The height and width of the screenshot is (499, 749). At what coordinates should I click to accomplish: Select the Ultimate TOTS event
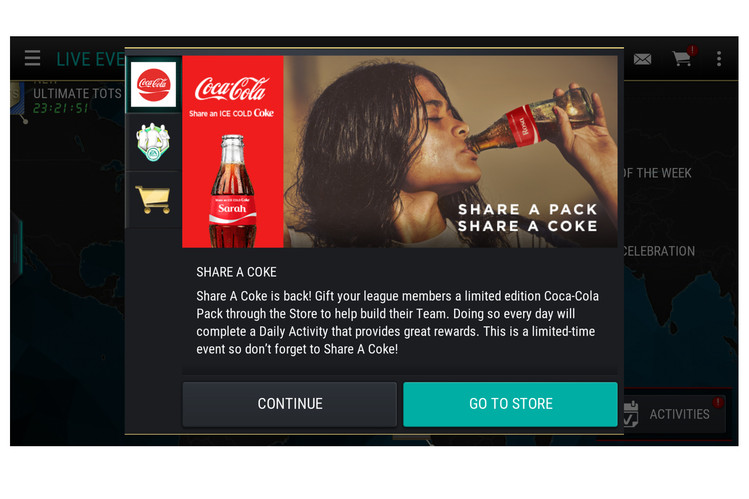pyautogui.click(x=77, y=94)
